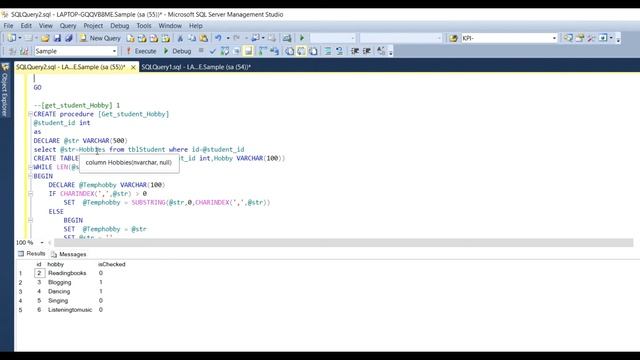Select the SQLQuery2.sql tab
Screen dimensions: 640x360
point(71,67)
